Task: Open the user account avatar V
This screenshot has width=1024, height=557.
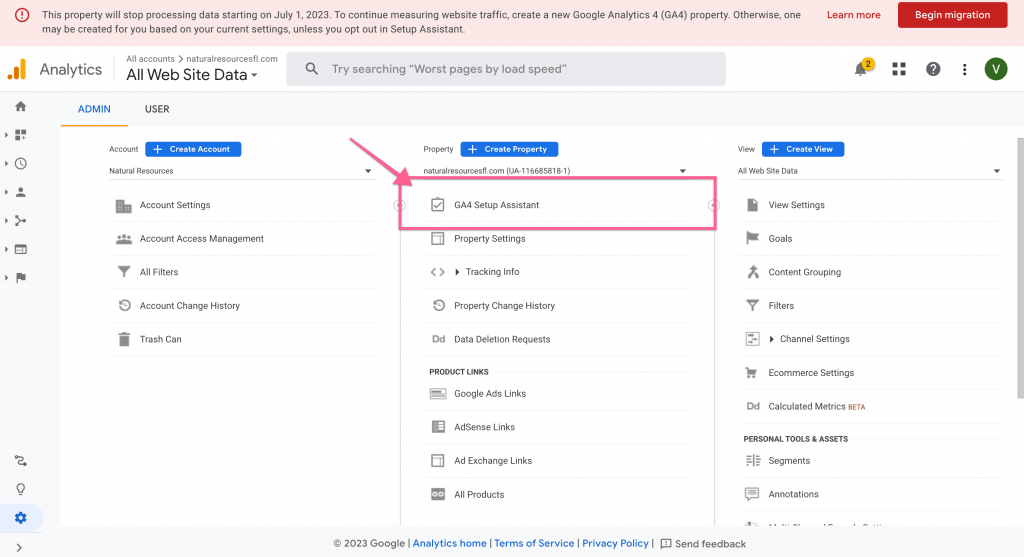Action: coord(996,69)
